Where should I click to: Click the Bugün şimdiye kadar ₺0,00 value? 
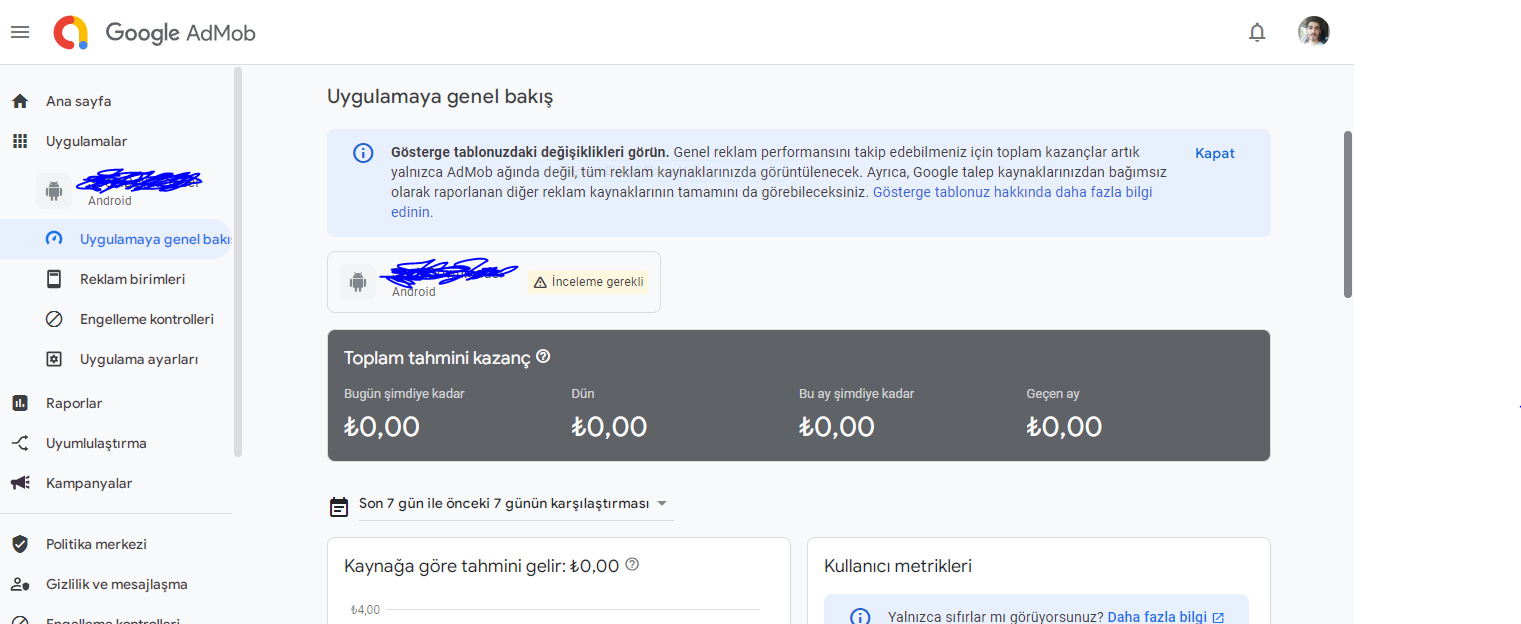[382, 427]
